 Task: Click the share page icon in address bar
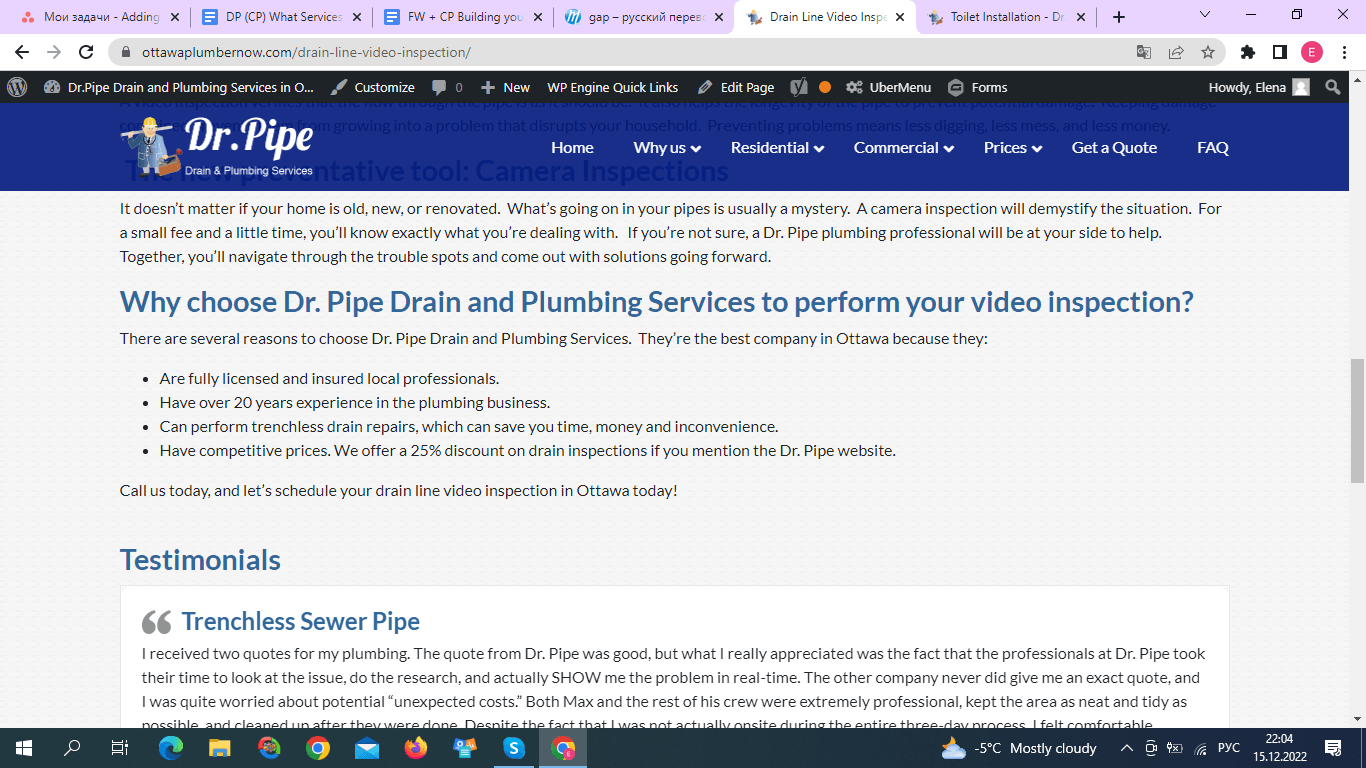point(1176,52)
